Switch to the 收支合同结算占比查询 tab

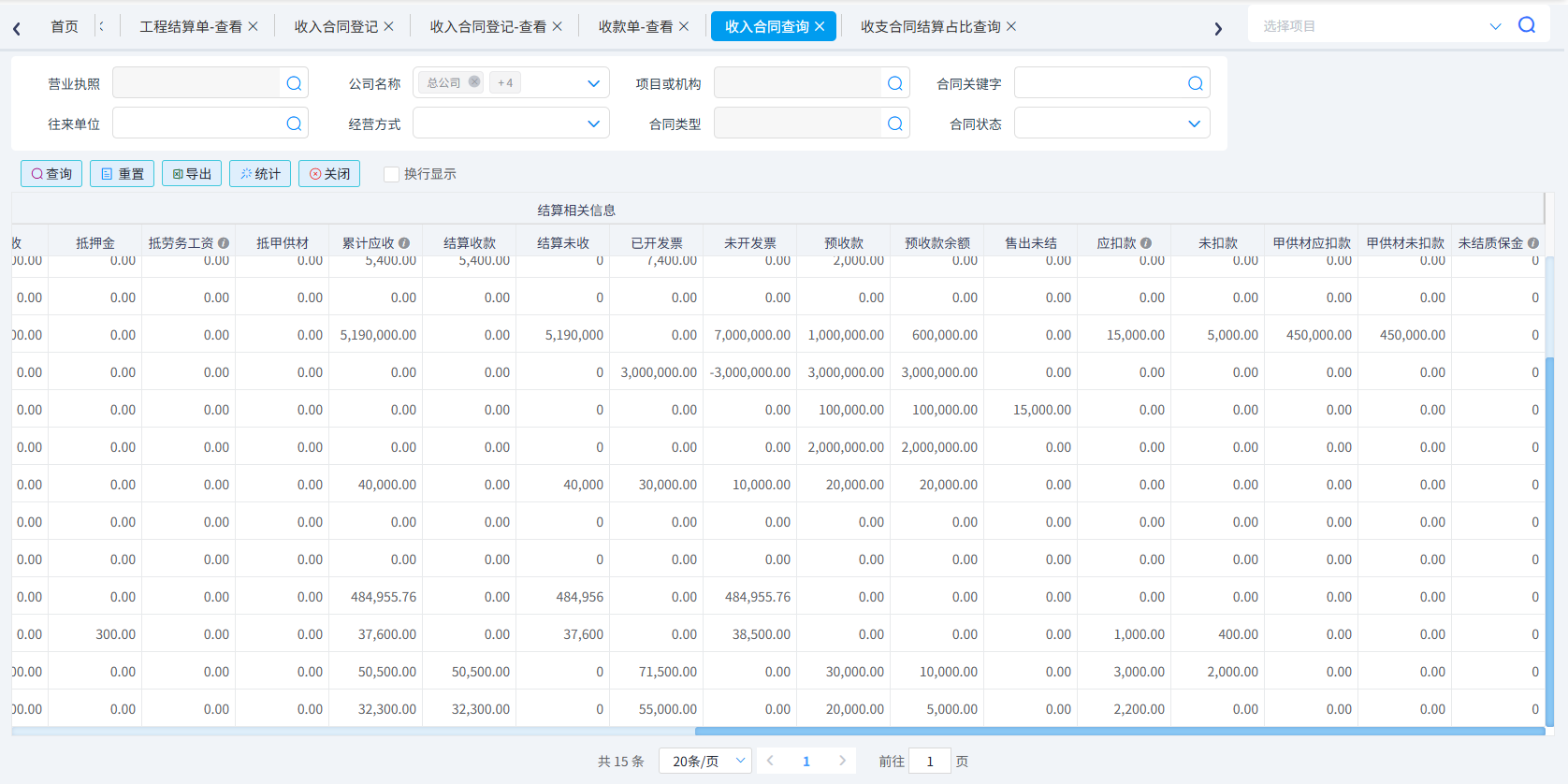tap(930, 26)
